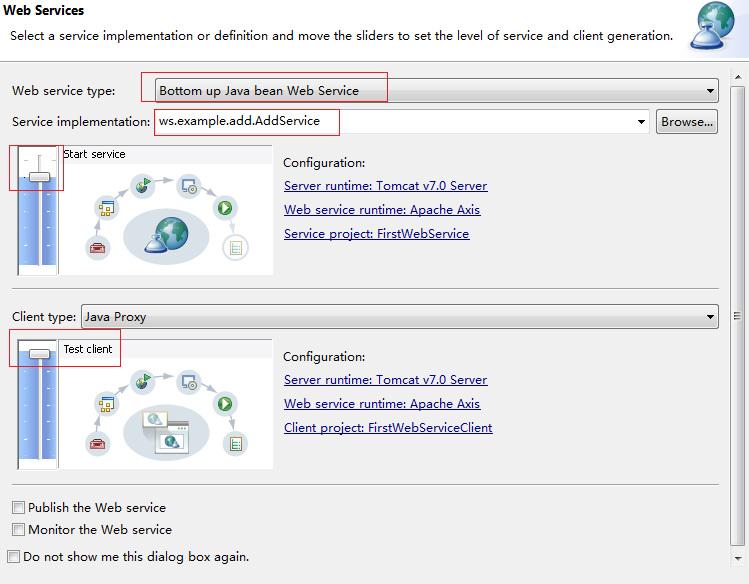Click the scroll down arrow of the scrollbar
Viewport: 749px width, 584px height.
coord(738,558)
